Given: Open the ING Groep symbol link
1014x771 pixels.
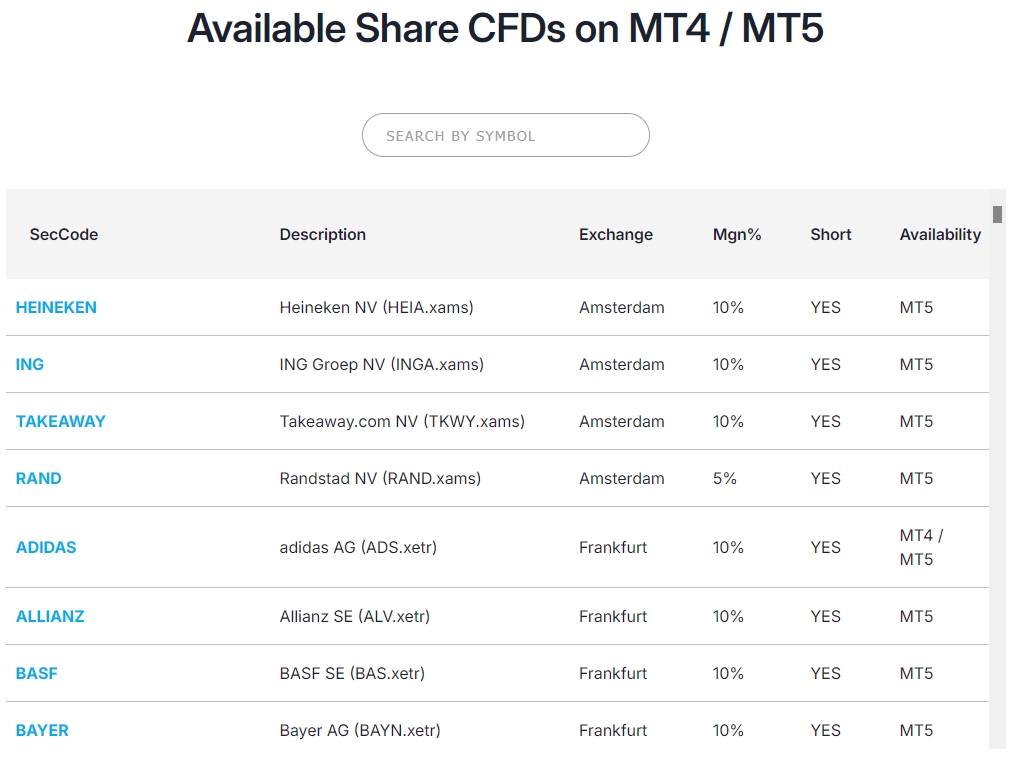Looking at the screenshot, I should click(x=29, y=364).
